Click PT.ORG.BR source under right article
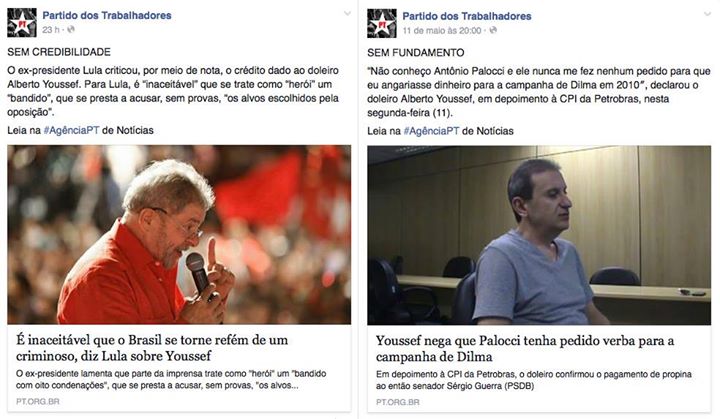Screen dimensions: 720x419 [398, 402]
